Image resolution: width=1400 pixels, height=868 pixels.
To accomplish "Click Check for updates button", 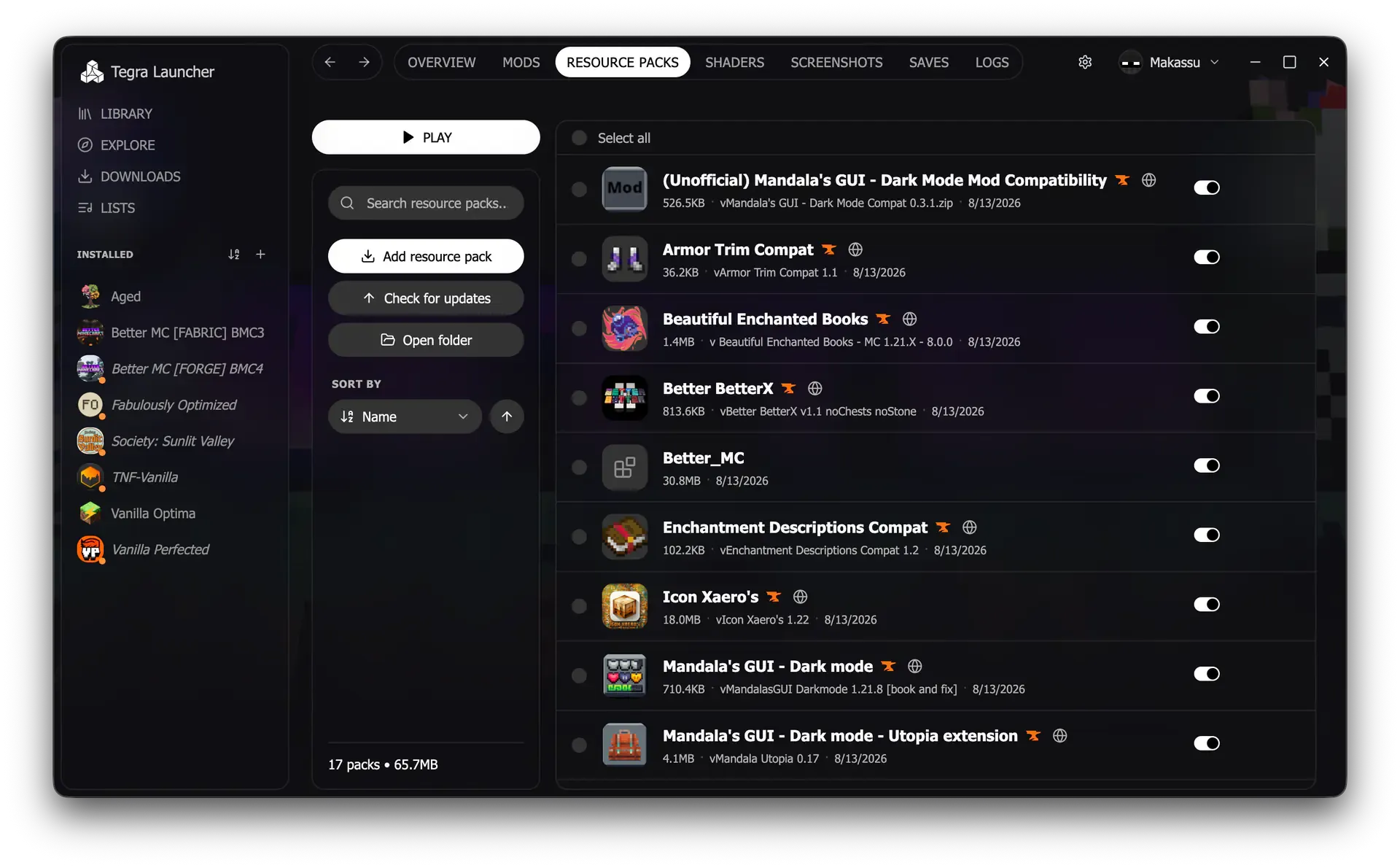I will click(x=426, y=298).
